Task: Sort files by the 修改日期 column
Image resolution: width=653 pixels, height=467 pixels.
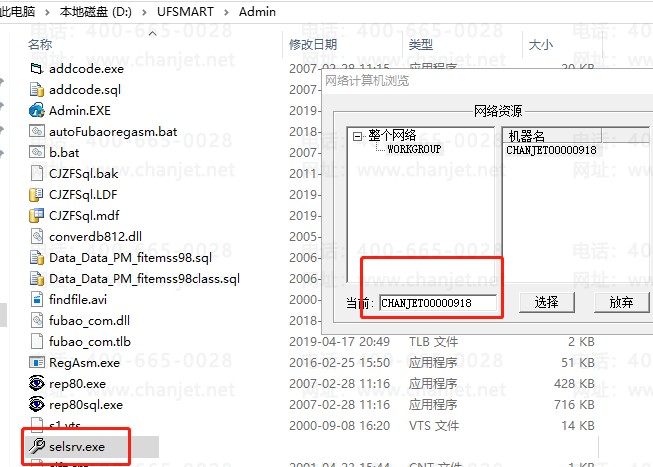Action: 313,45
